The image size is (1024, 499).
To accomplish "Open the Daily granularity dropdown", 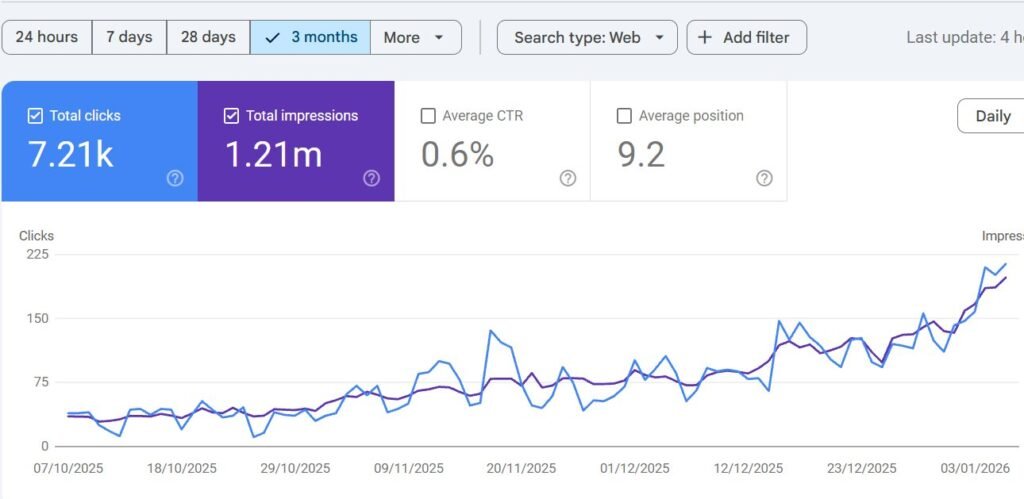I will click(991, 116).
